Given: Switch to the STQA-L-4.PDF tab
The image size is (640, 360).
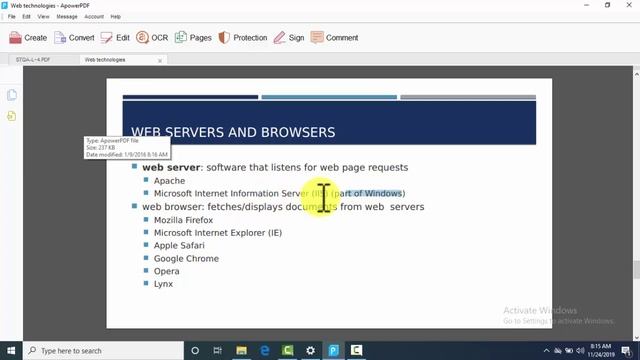Looking at the screenshot, I should click(33, 60).
